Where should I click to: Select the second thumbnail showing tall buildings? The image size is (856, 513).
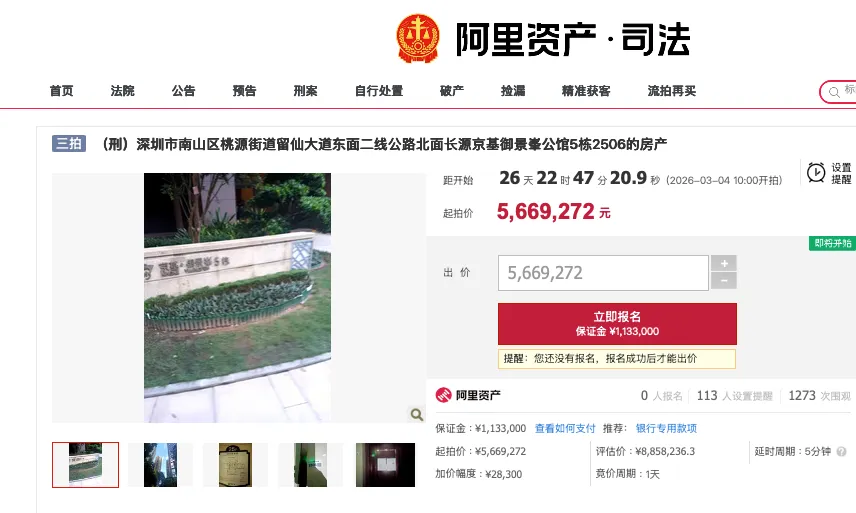[x=160, y=465]
